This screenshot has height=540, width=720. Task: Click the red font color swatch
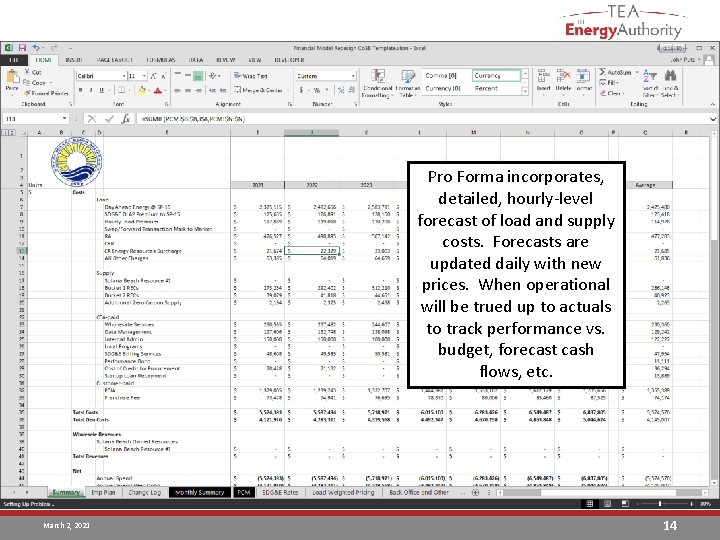158,90
